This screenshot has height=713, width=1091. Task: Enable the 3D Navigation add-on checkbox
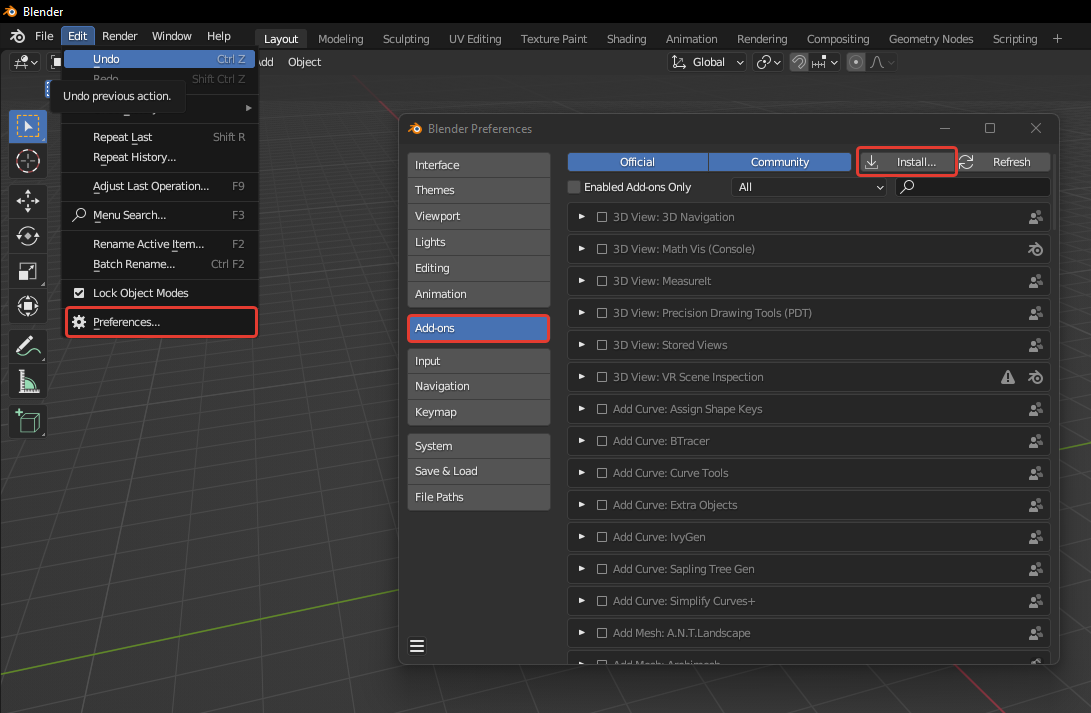point(602,217)
